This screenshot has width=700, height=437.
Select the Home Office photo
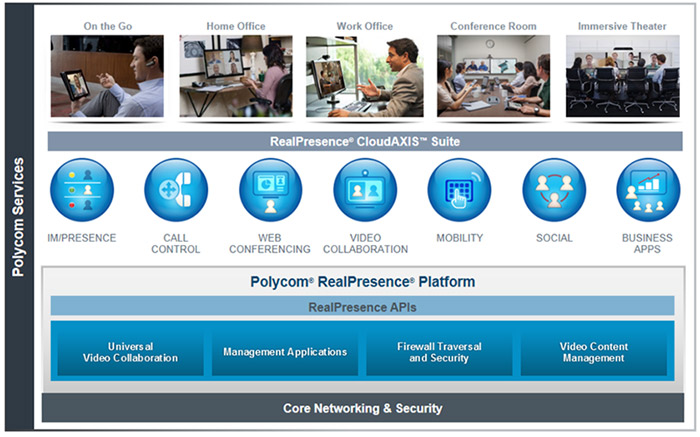click(236, 77)
